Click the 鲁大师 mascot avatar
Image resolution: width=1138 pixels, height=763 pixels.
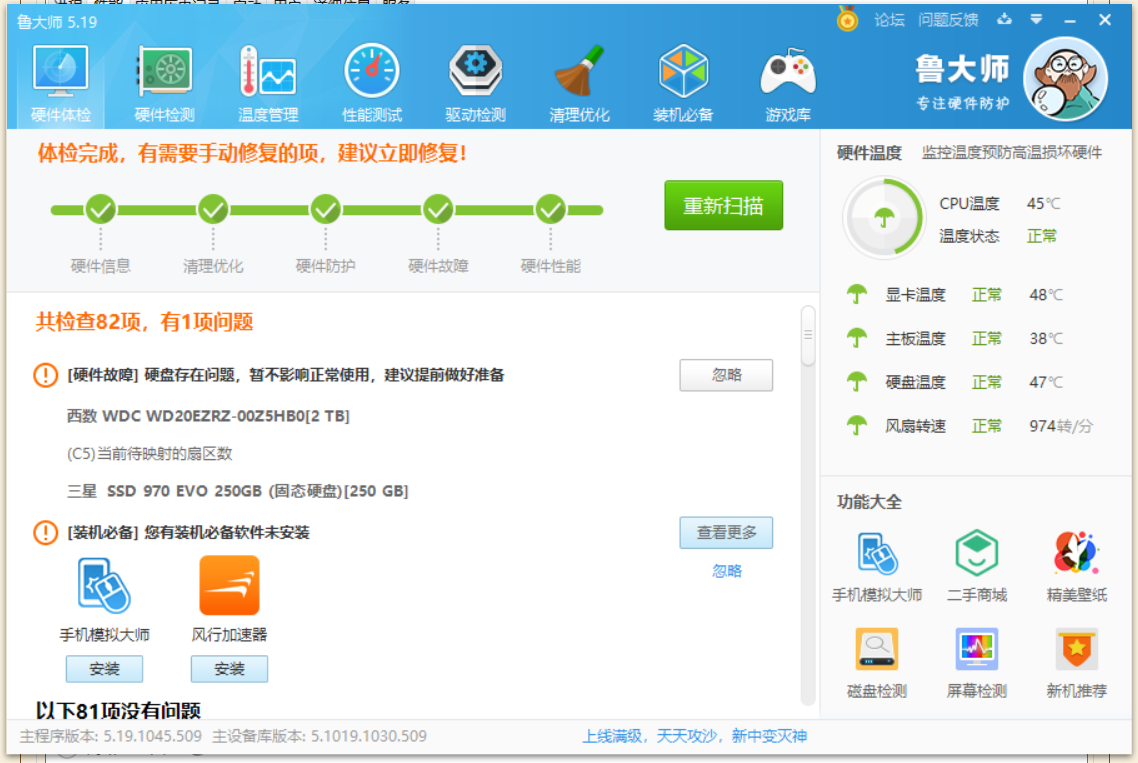pyautogui.click(x=1065, y=79)
